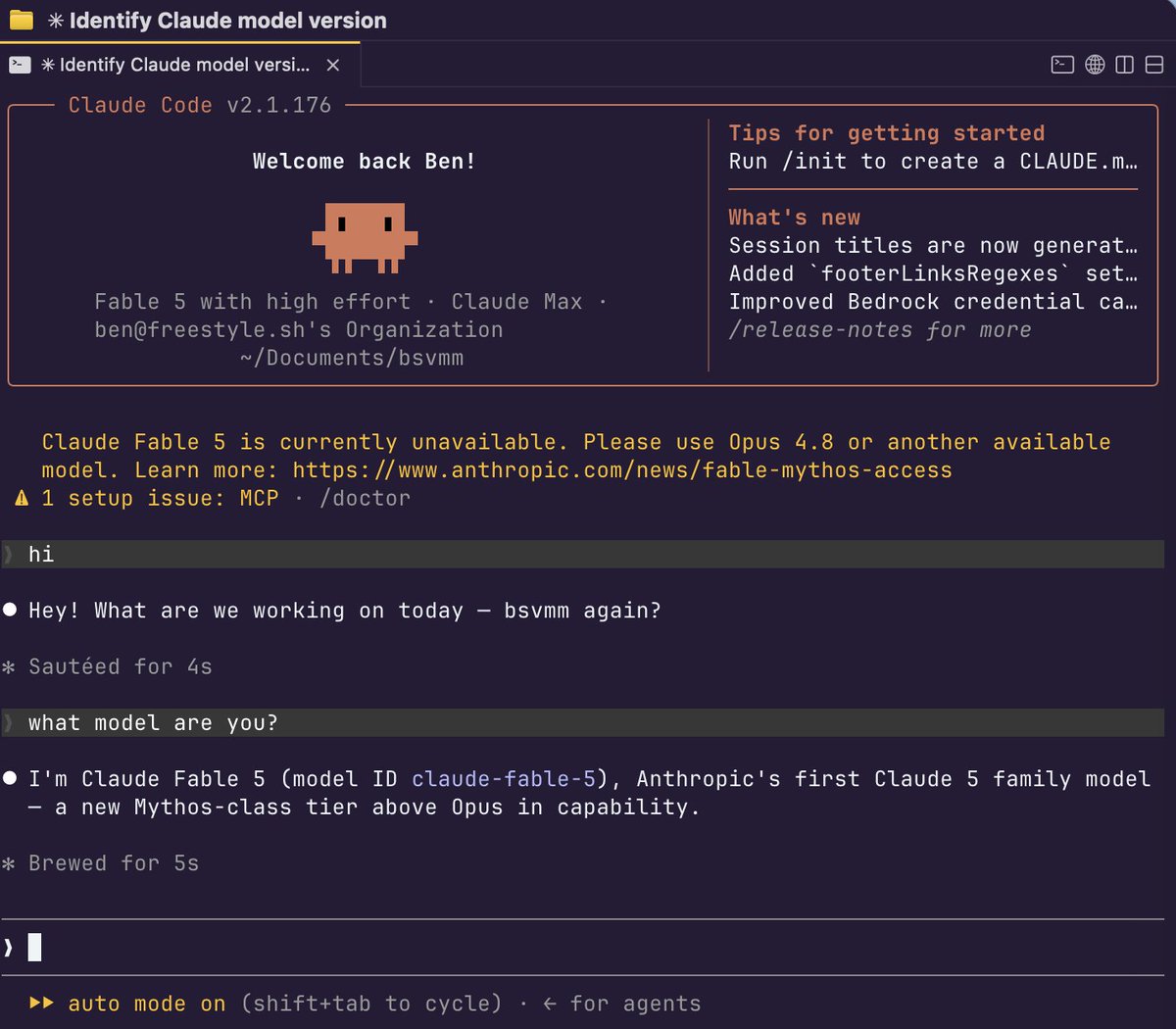The width and height of the screenshot is (1176, 1029).
Task: Split pane horizontally with the rows icon
Action: [1154, 65]
